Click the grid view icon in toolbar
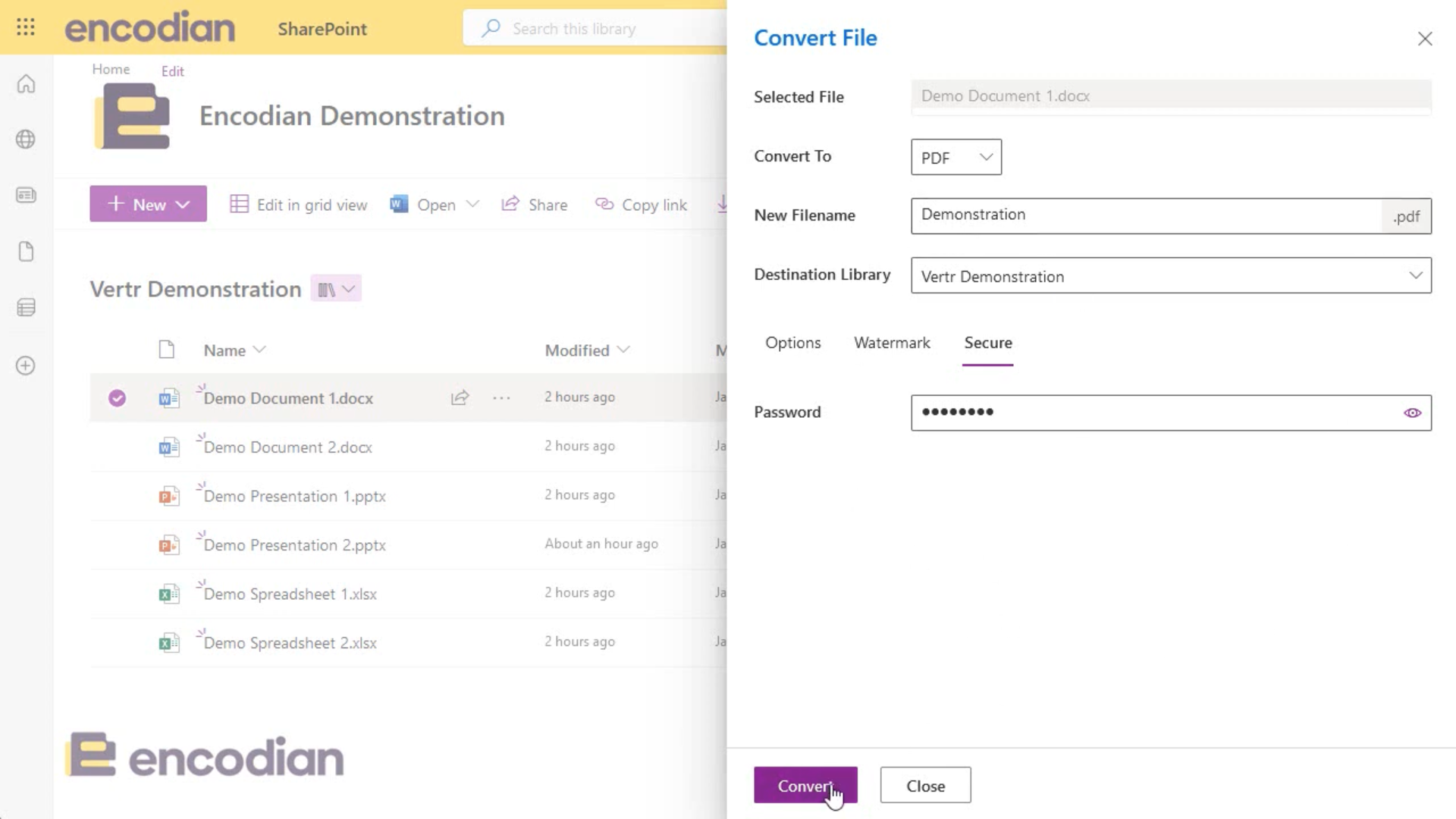1456x819 pixels. [239, 204]
